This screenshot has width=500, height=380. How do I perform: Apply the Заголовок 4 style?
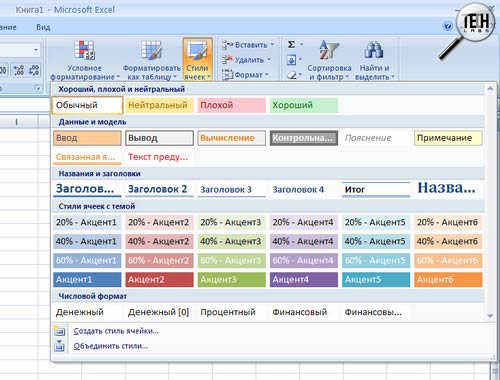(304, 189)
